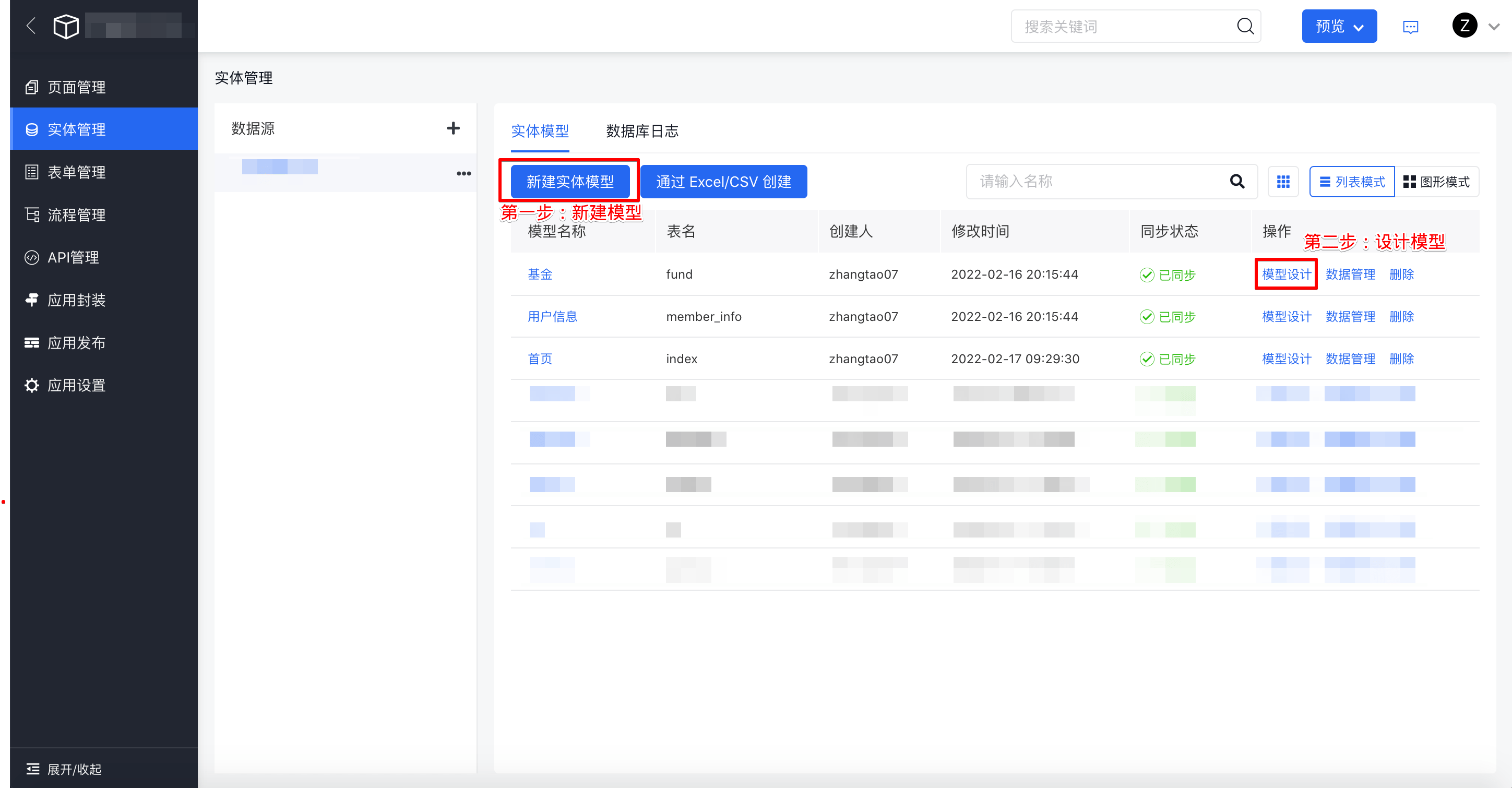Click the cube application logo icon

click(66, 27)
